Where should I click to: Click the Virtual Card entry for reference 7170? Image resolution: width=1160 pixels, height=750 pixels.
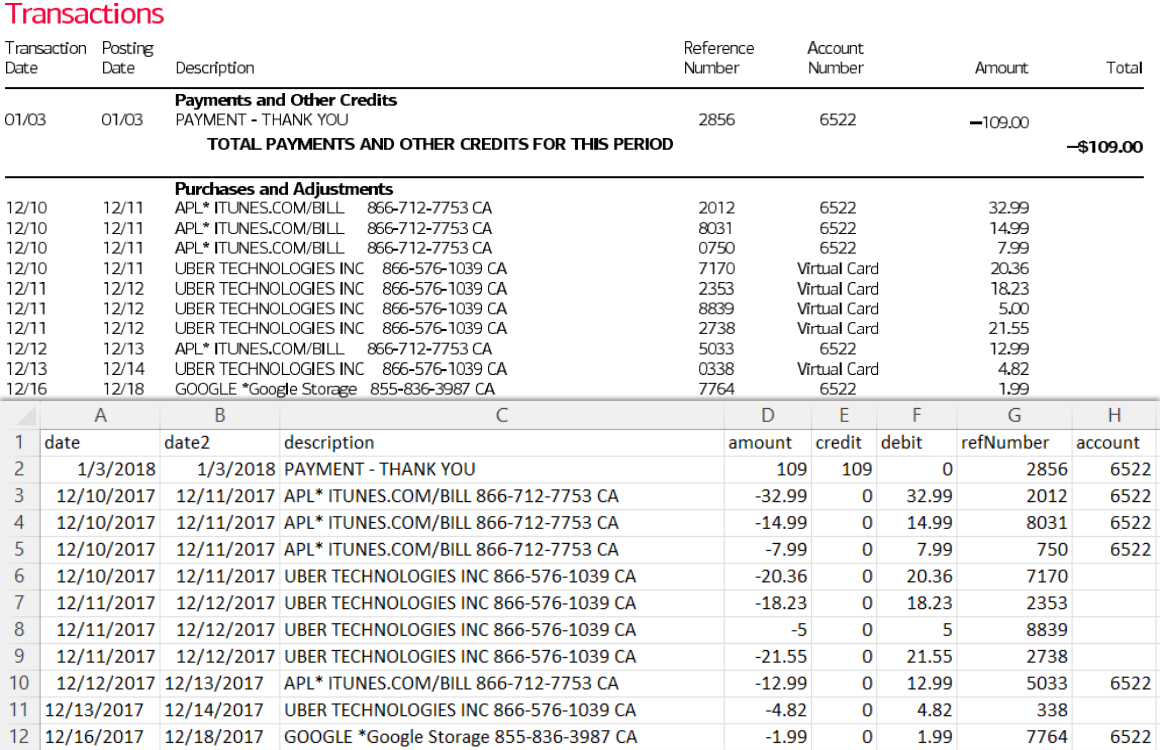tap(836, 268)
